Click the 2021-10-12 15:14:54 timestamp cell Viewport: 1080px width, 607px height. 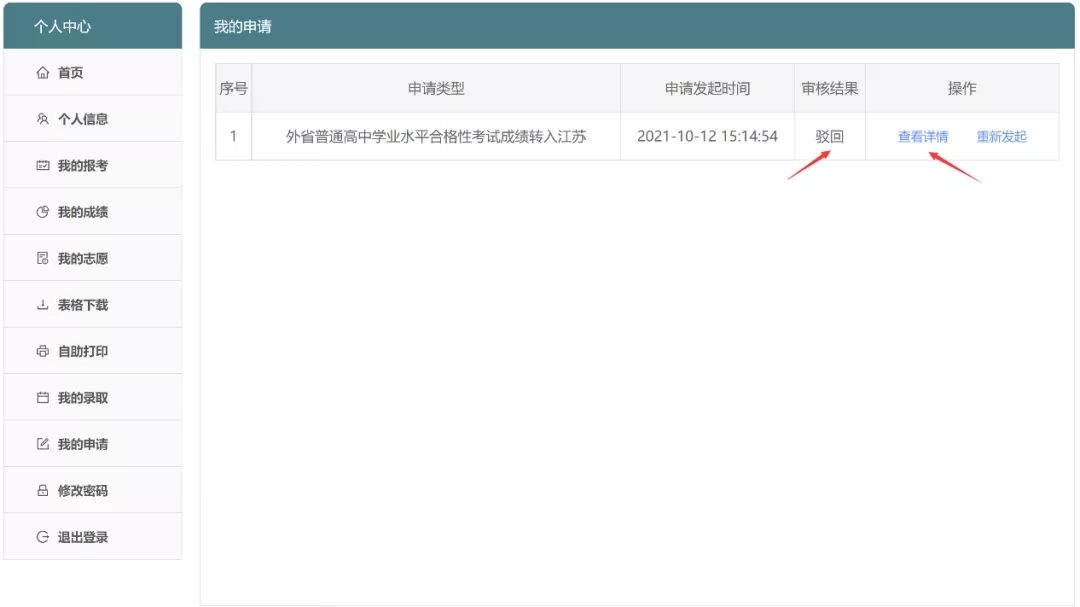tap(707, 137)
